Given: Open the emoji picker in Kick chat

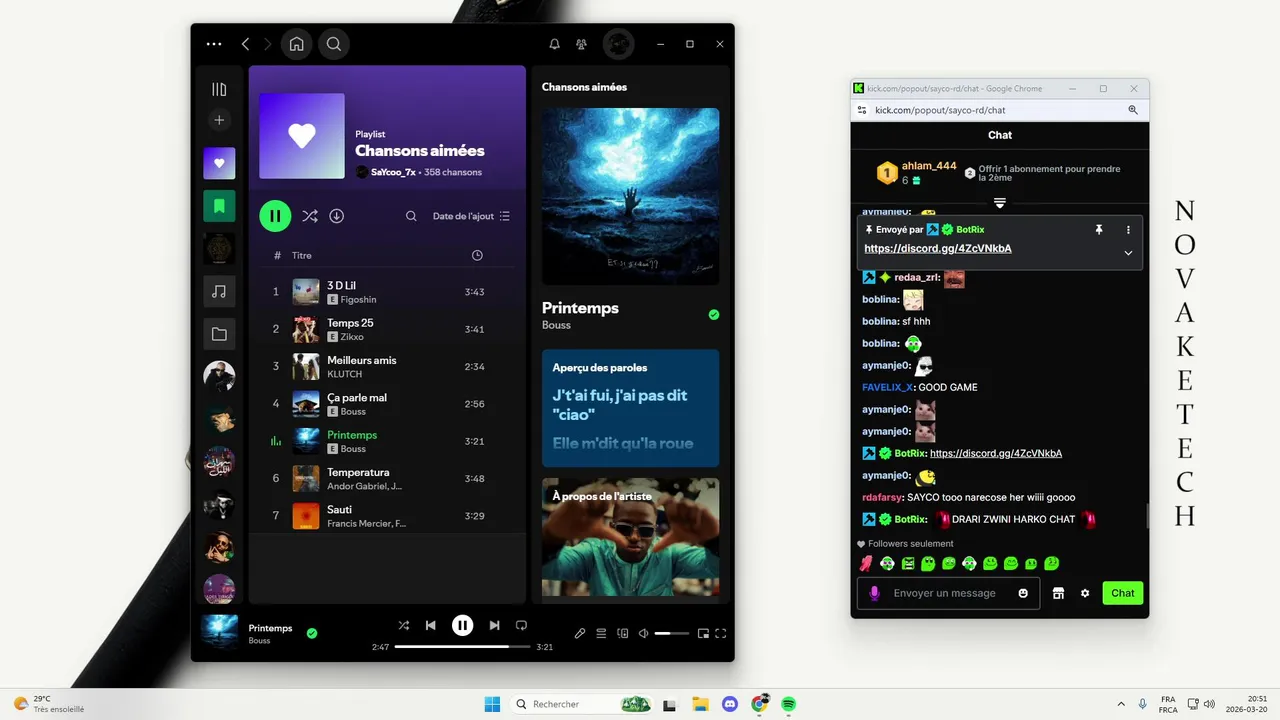Looking at the screenshot, I should [1023, 593].
